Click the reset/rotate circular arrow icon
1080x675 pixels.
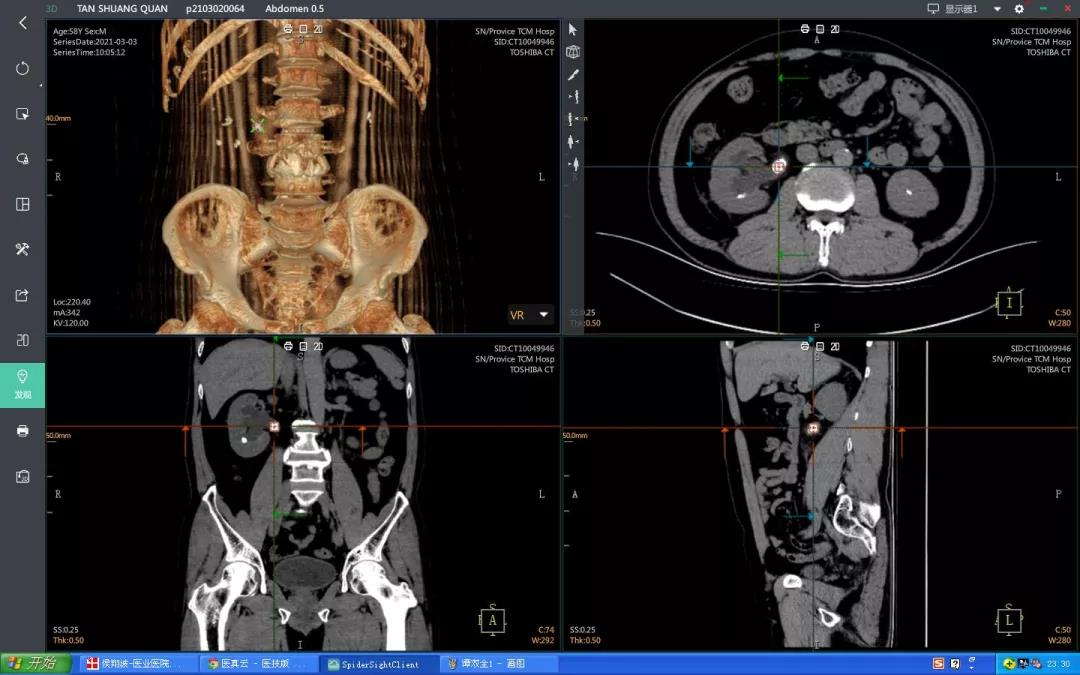point(22,69)
